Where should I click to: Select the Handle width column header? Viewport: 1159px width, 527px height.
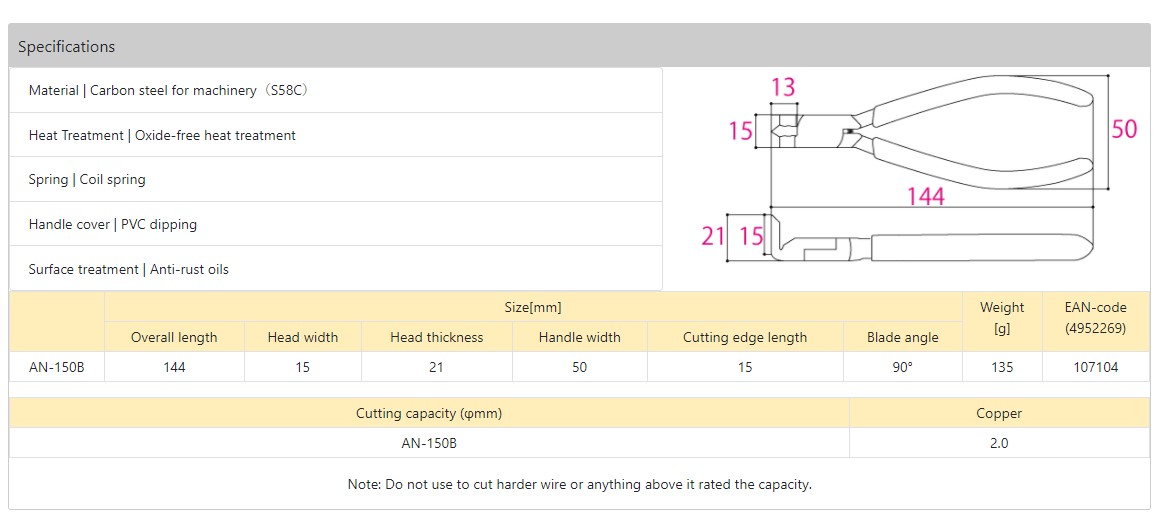(x=580, y=337)
